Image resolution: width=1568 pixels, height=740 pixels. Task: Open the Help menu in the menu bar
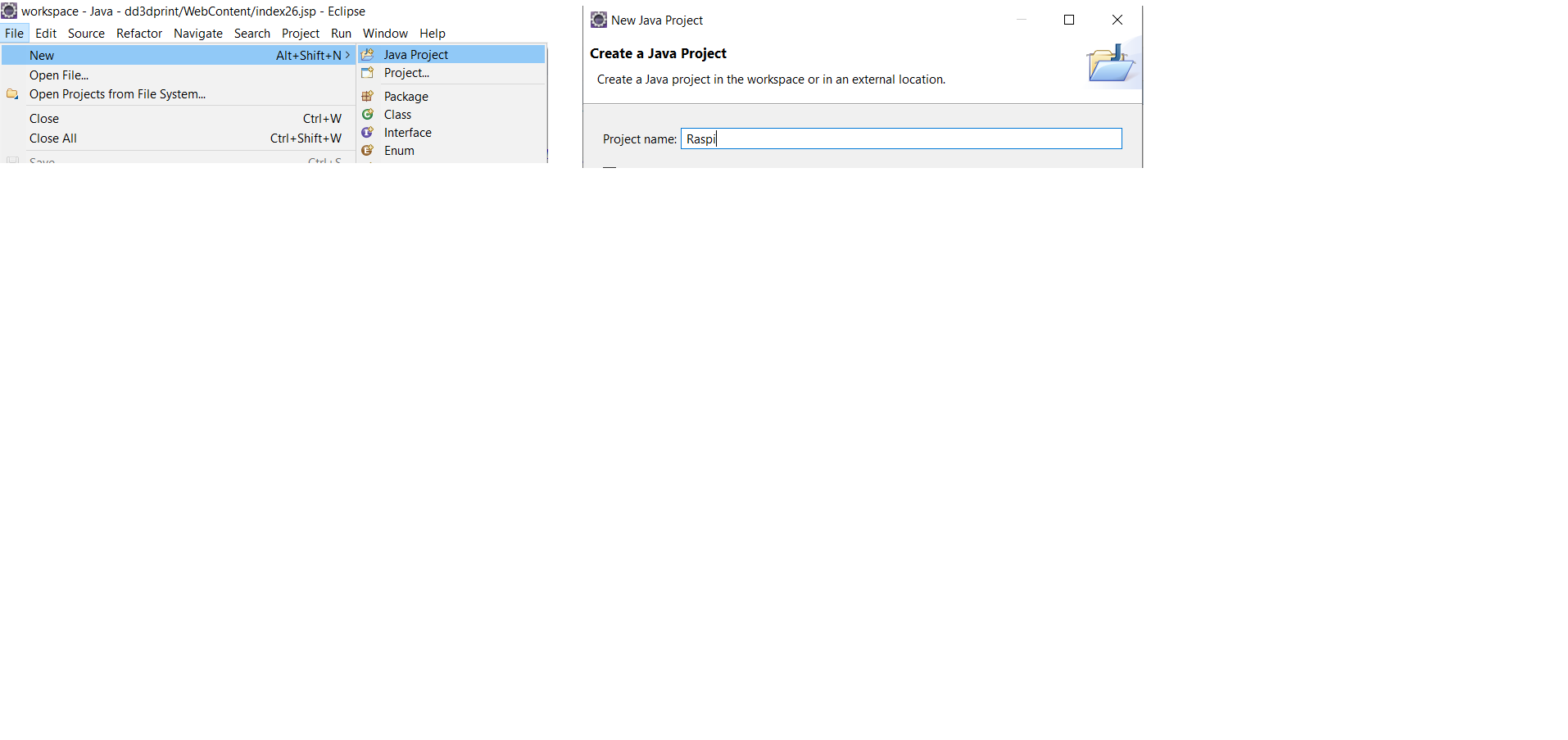(x=432, y=34)
